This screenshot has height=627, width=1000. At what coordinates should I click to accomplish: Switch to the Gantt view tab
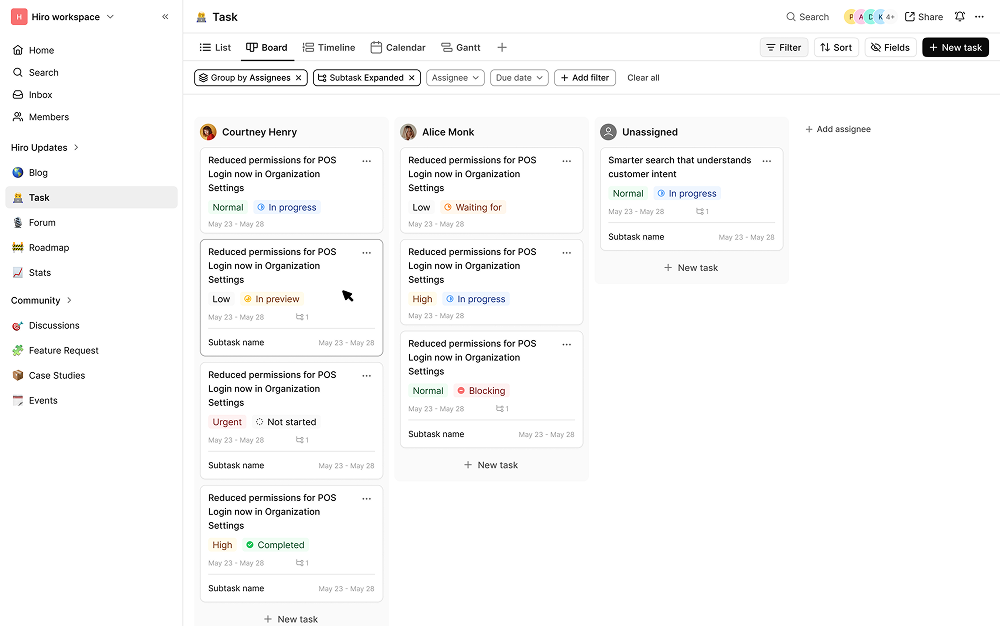(460, 47)
